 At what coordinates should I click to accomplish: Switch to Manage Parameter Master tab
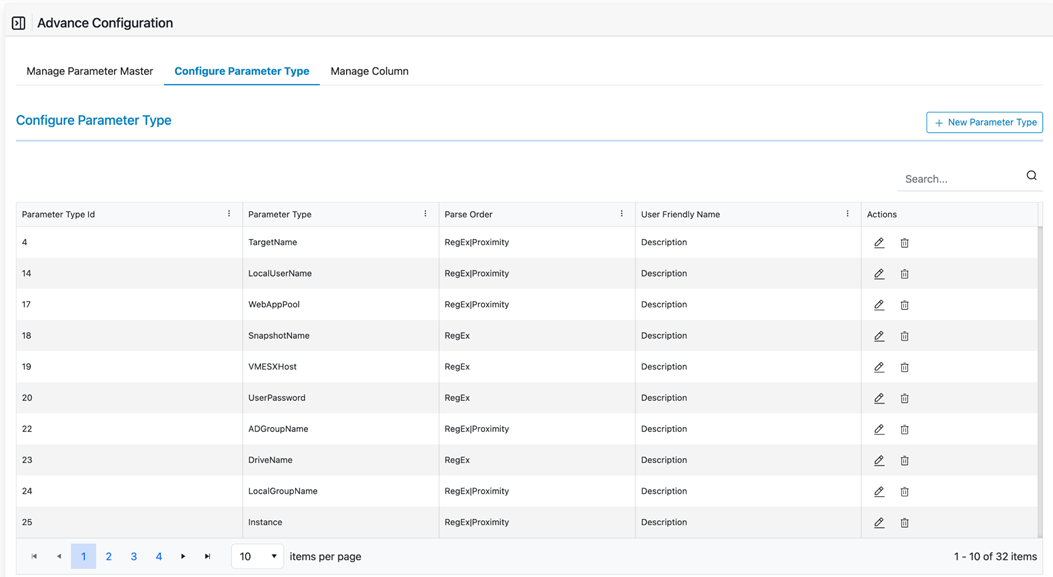[x=90, y=71]
